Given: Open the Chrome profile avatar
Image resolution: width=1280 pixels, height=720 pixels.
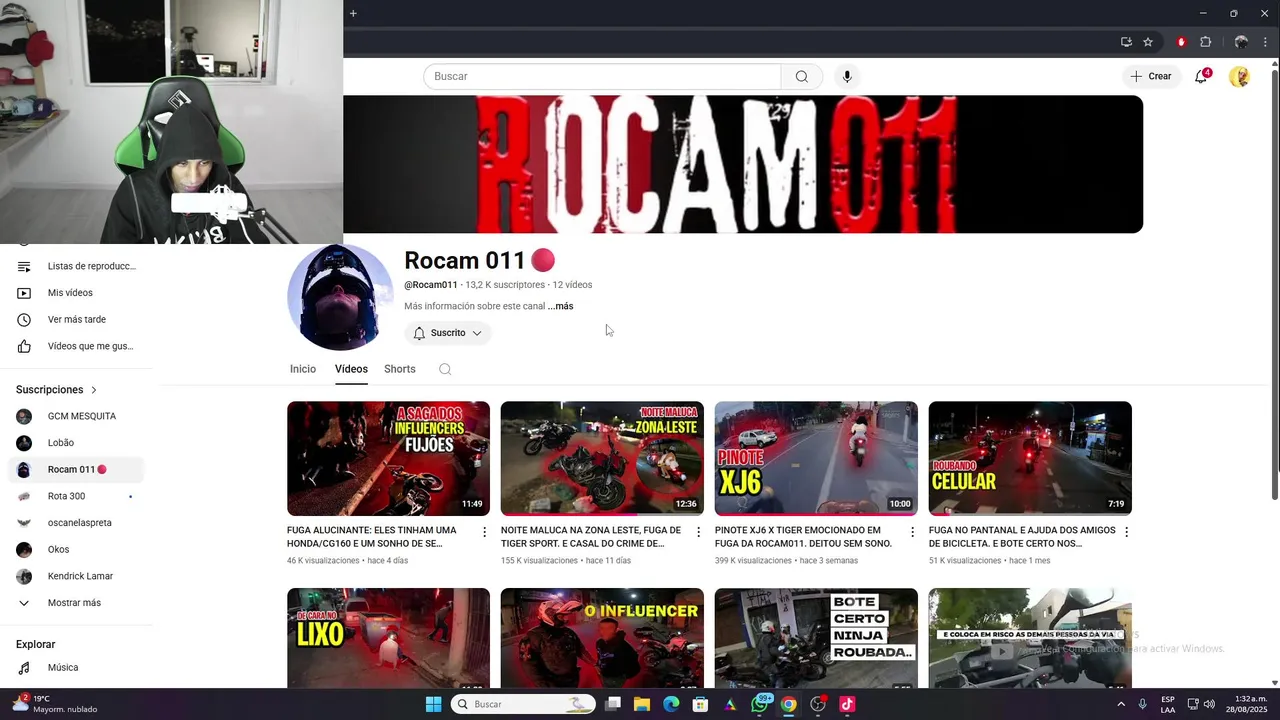Looking at the screenshot, I should 1241,42.
